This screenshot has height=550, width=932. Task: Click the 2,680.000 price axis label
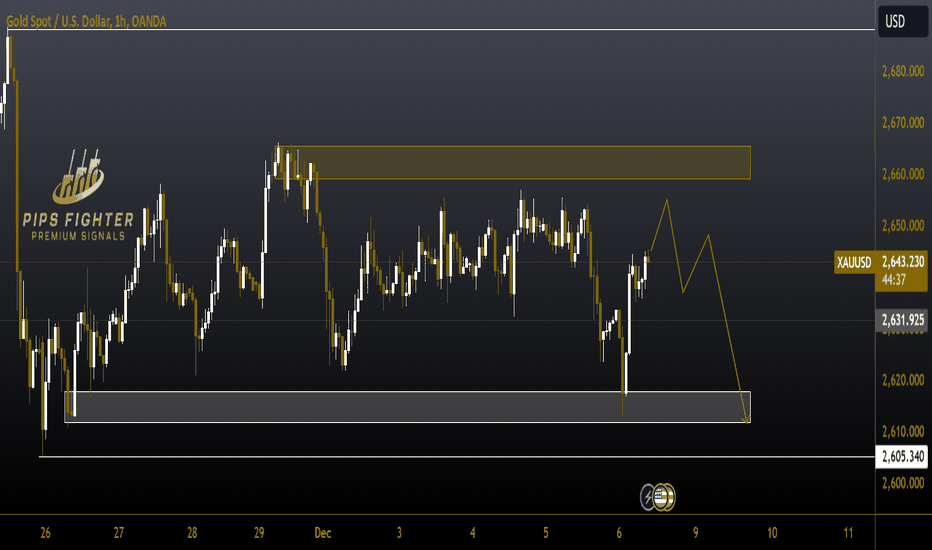point(903,71)
